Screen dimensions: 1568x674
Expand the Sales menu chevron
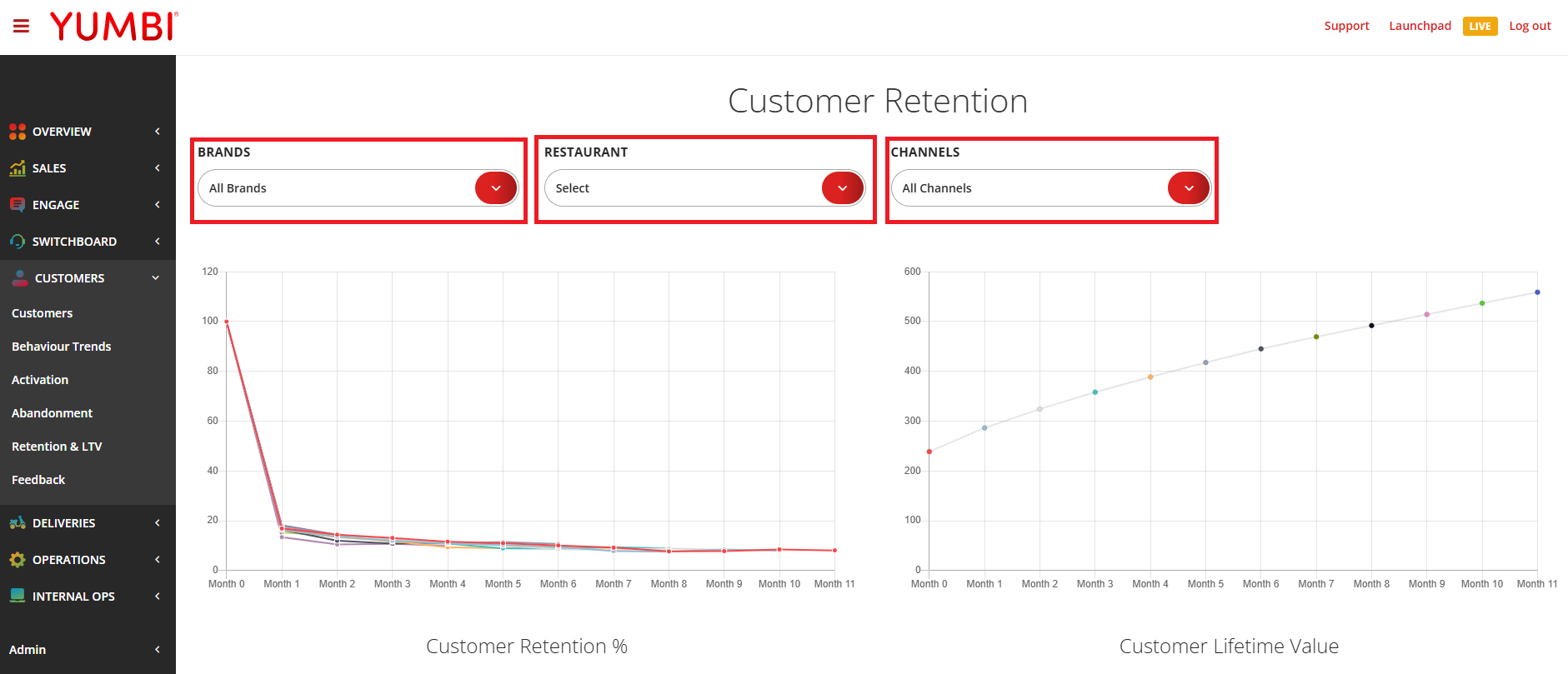(158, 168)
